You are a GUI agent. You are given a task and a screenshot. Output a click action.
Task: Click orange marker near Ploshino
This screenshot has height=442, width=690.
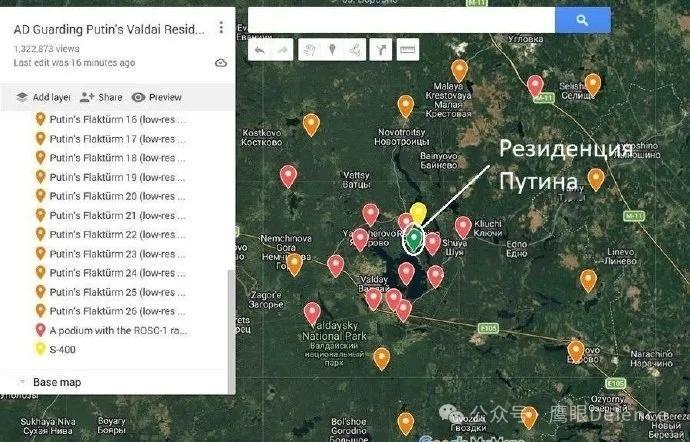click(x=596, y=179)
